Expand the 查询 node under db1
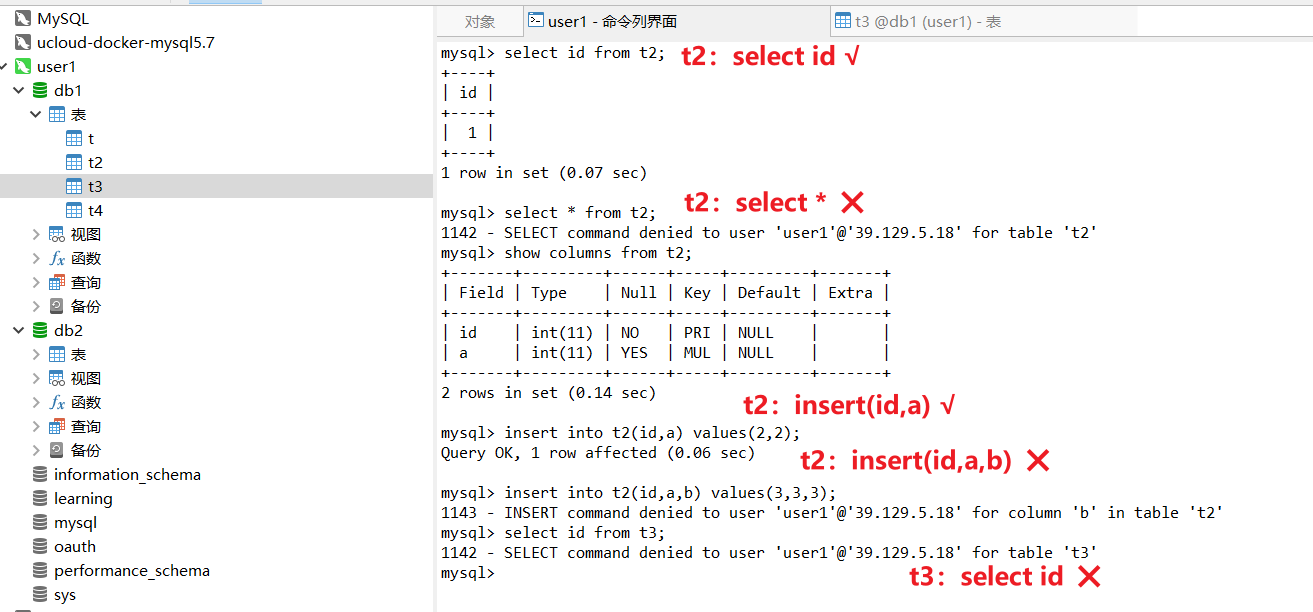This screenshot has width=1313, height=612. point(36,282)
